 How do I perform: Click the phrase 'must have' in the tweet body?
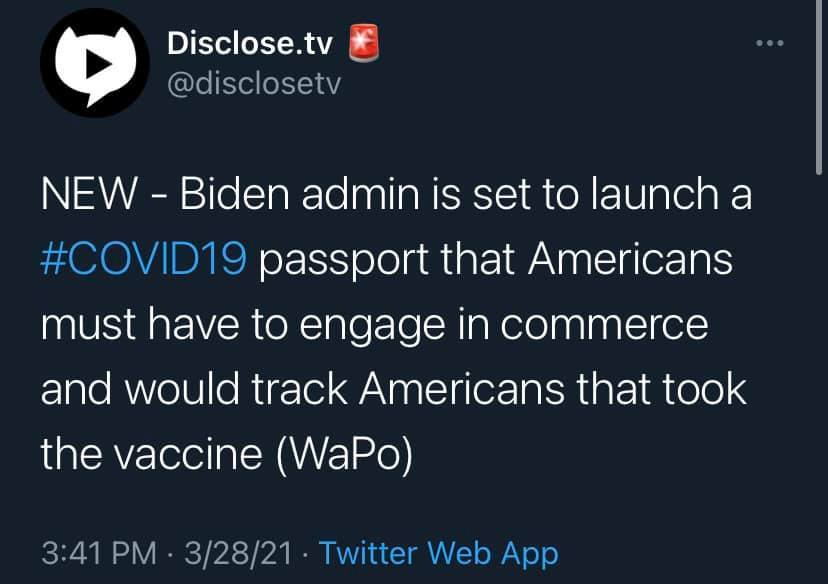click(x=140, y=324)
